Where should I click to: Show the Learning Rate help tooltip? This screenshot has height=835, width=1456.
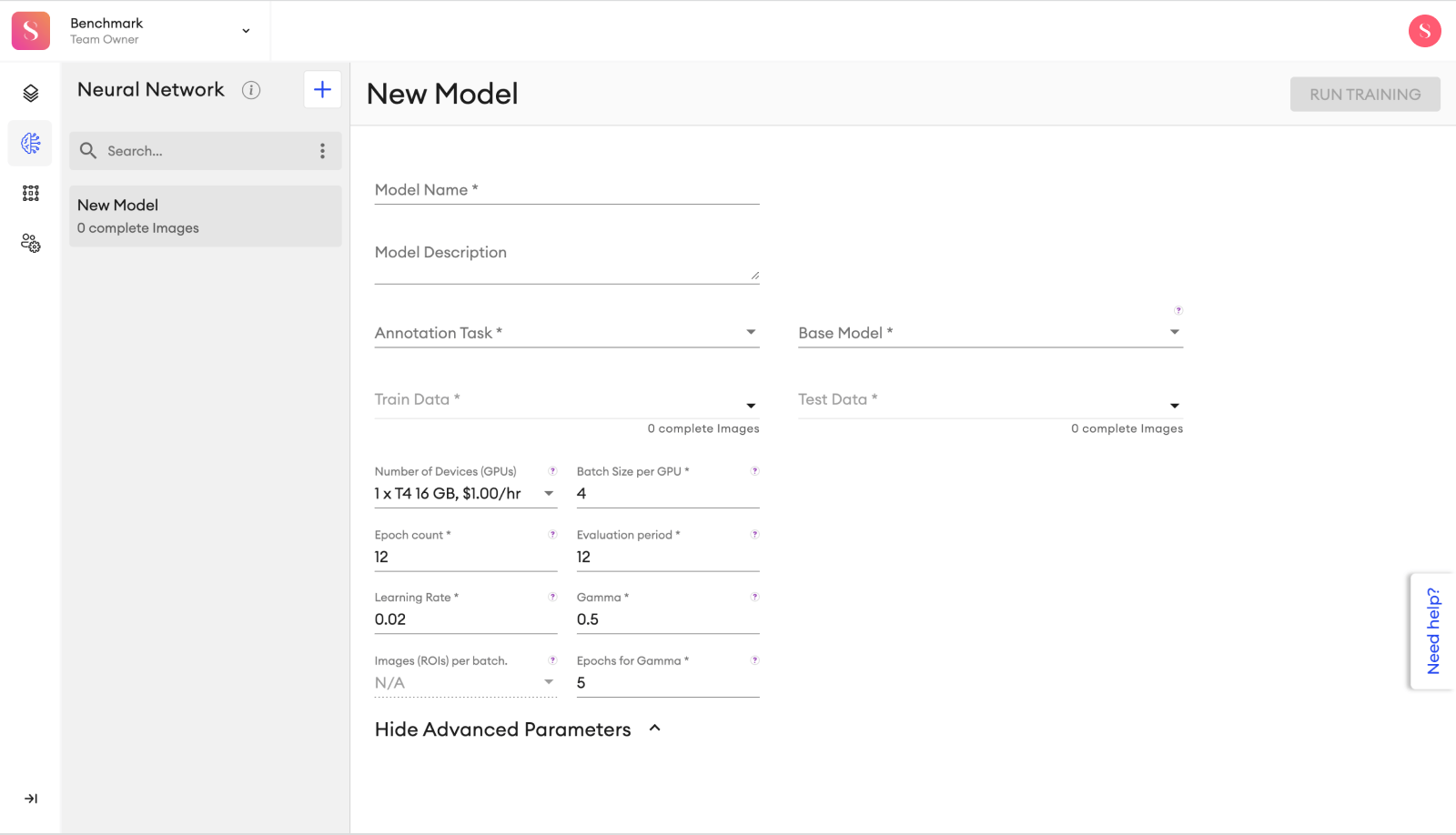coord(552,597)
